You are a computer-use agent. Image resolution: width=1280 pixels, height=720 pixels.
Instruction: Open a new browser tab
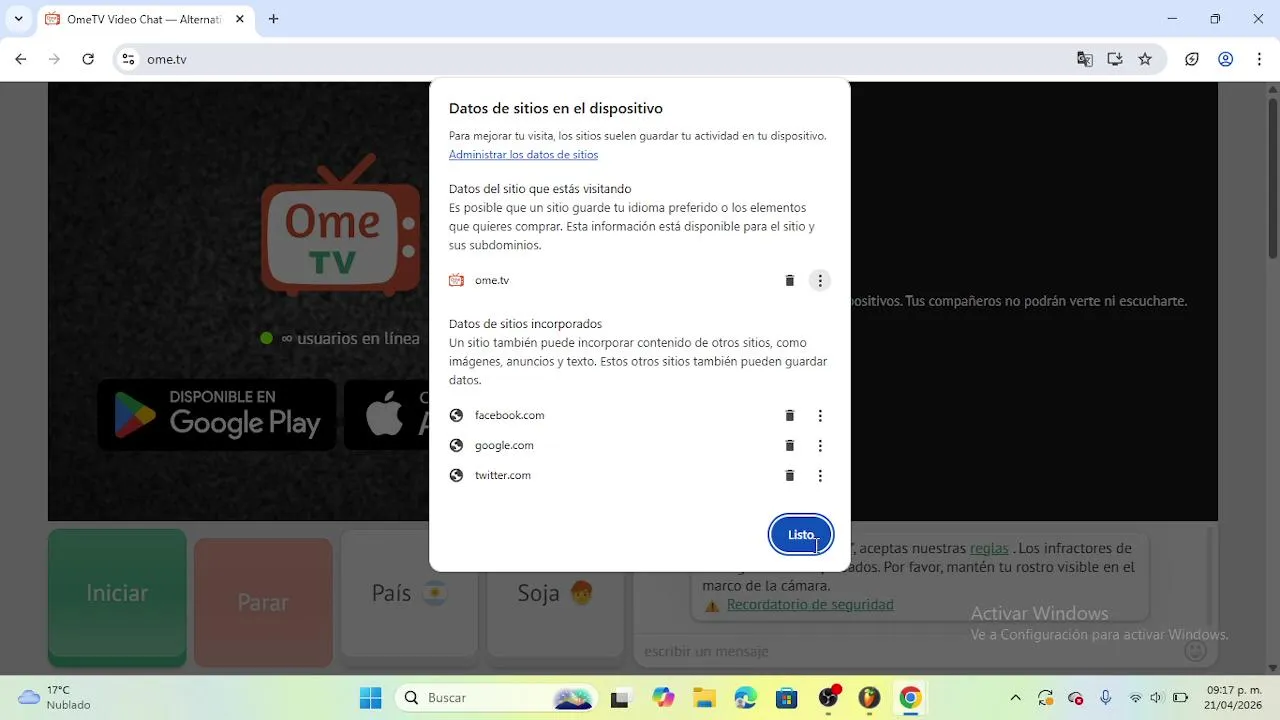(x=273, y=19)
